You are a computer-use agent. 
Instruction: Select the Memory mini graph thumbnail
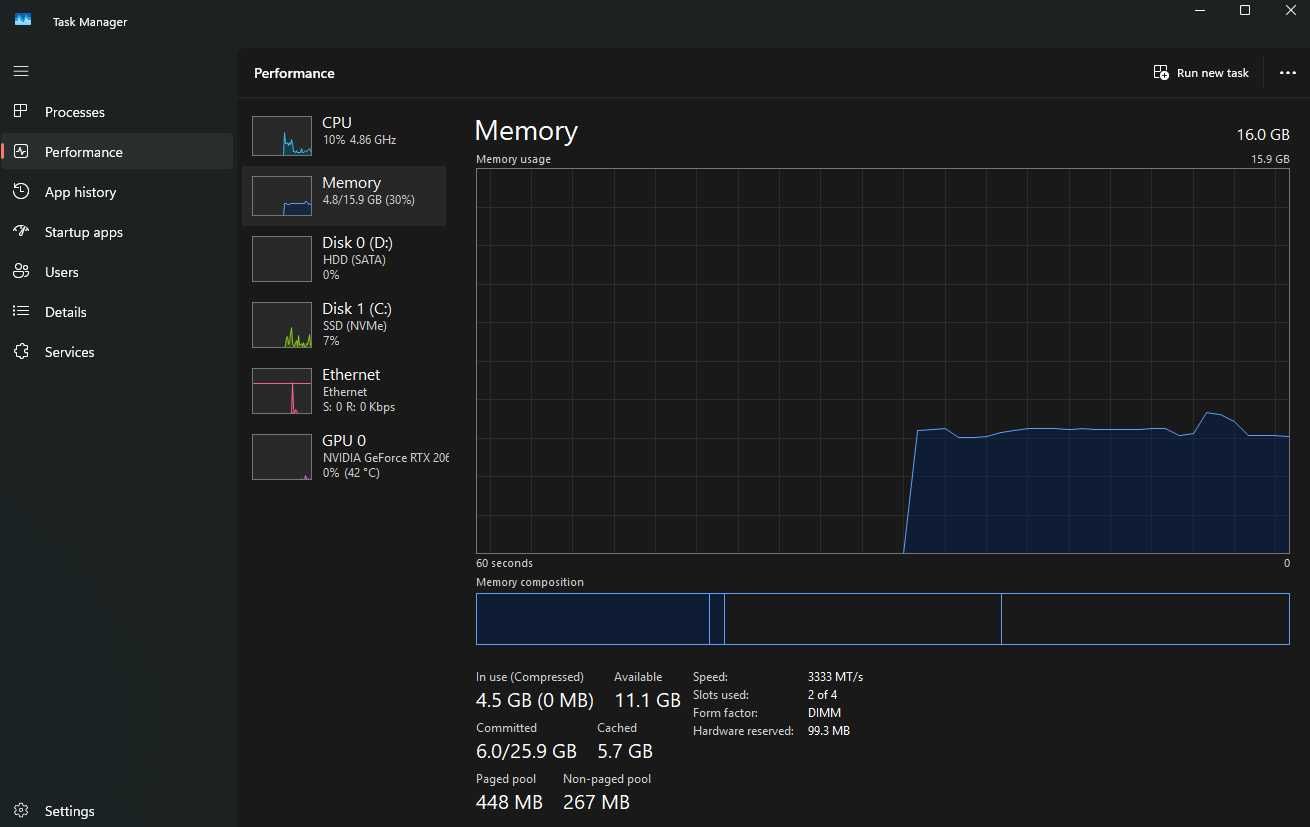[x=282, y=196]
